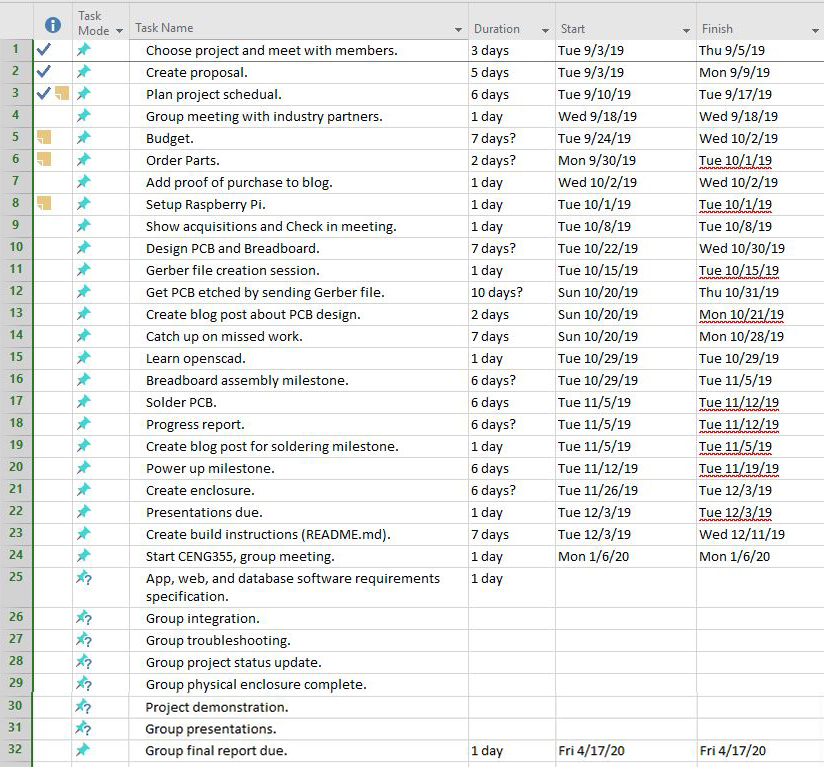Viewport: 824px width, 767px height.
Task: Click task mode pin for Add proof of purchase row
Action: point(84,182)
